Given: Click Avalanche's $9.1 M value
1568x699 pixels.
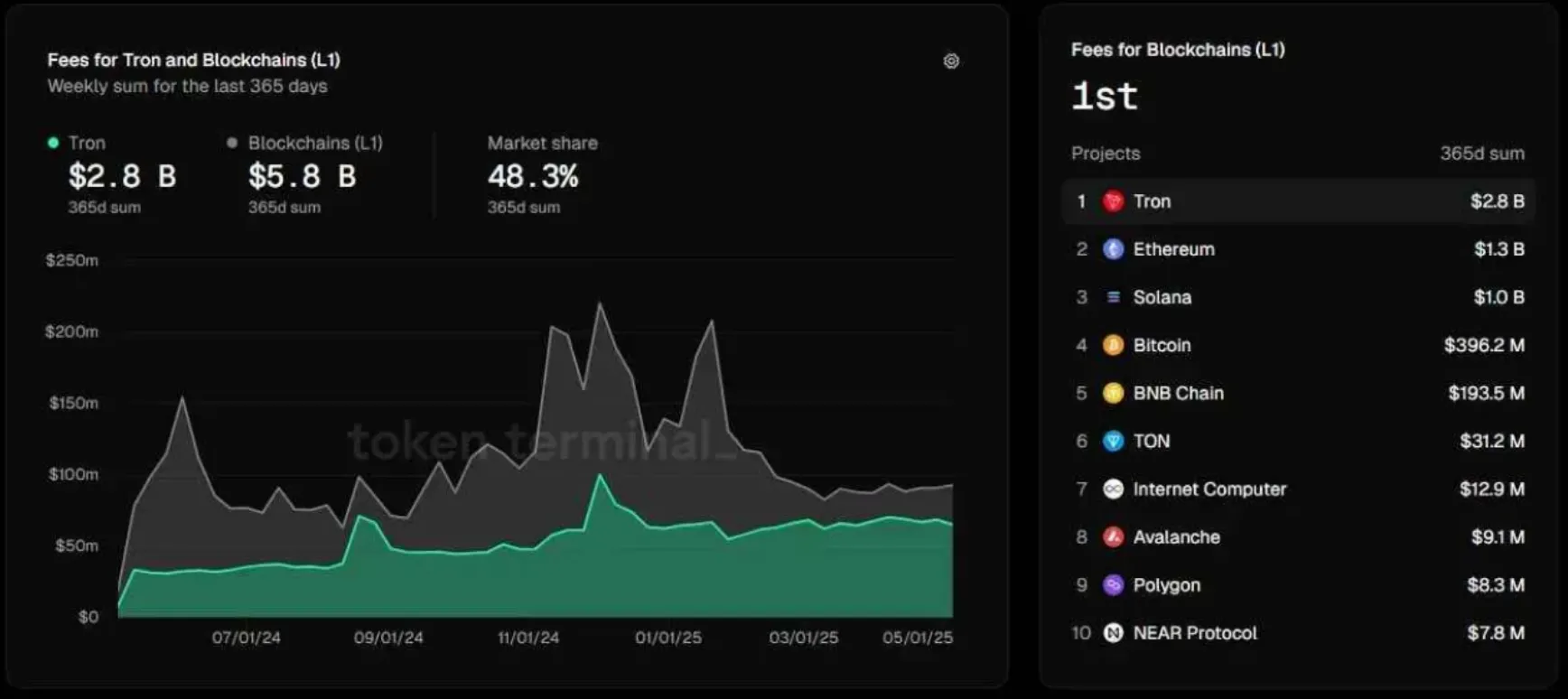Looking at the screenshot, I should pos(1498,537).
